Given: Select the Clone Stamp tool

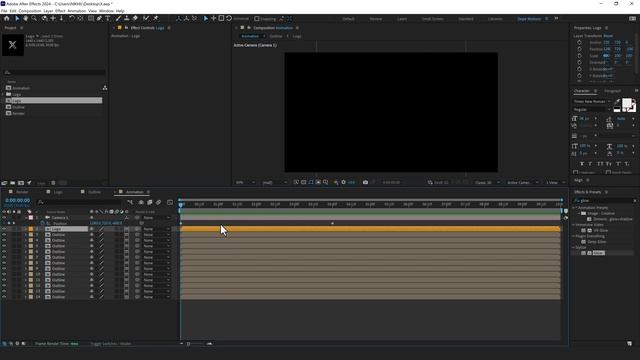Looking at the screenshot, I should click(127, 18).
